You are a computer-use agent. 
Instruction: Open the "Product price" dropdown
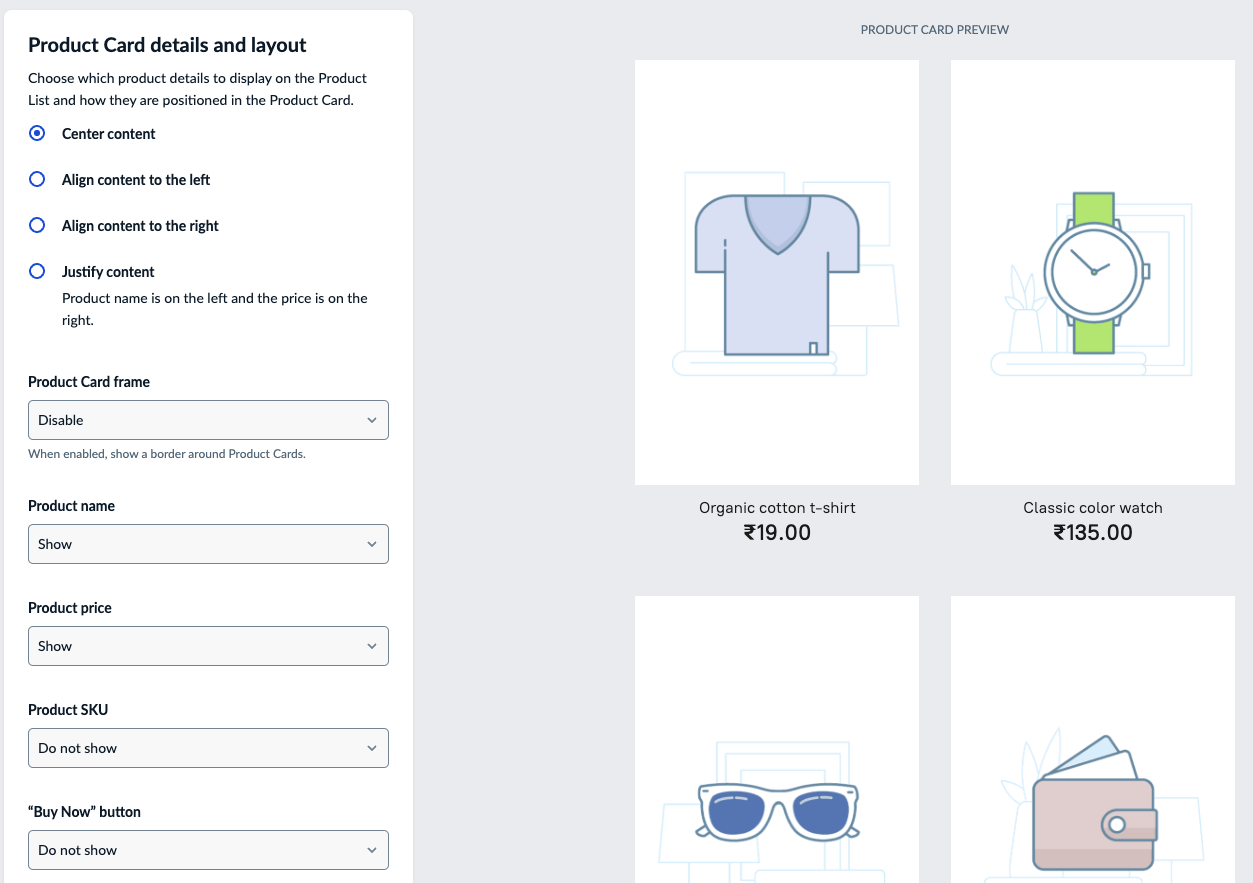pyautogui.click(x=208, y=646)
